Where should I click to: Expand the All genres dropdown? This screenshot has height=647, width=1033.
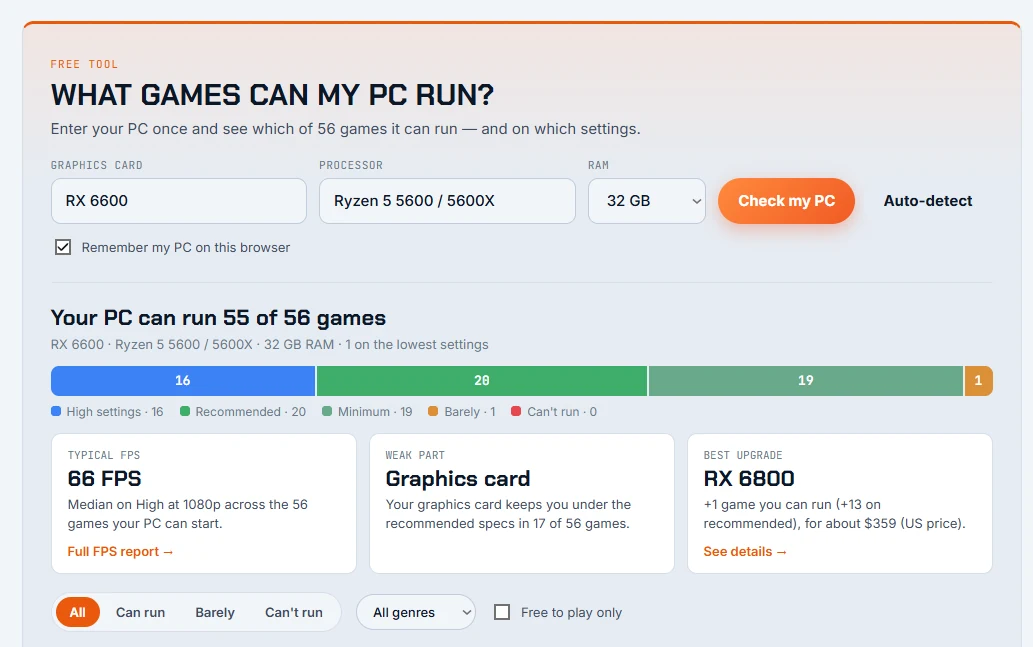point(416,612)
